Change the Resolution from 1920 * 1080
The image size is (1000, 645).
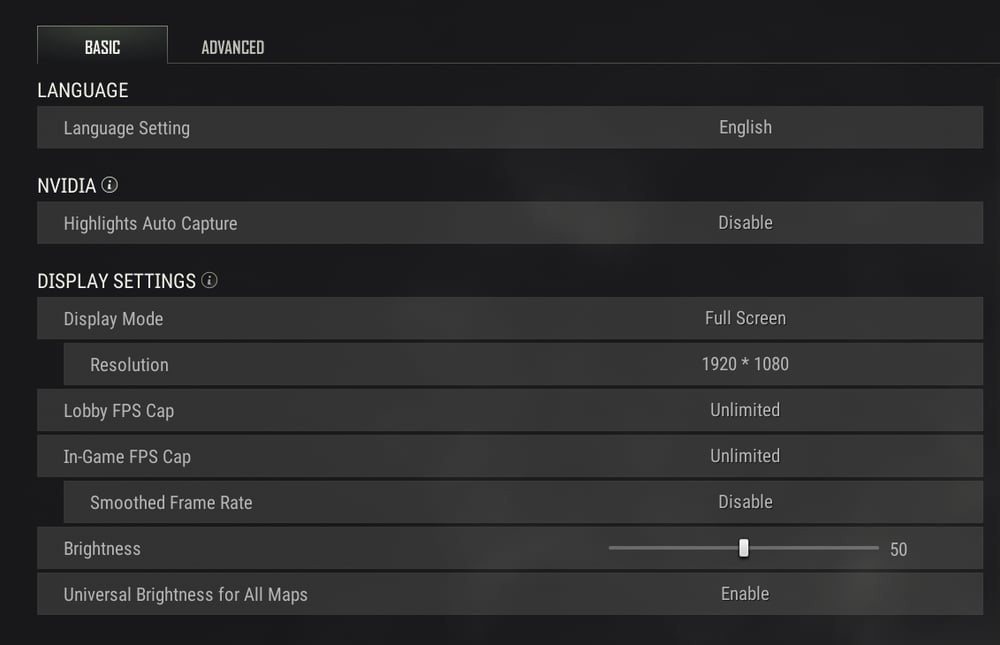click(745, 364)
